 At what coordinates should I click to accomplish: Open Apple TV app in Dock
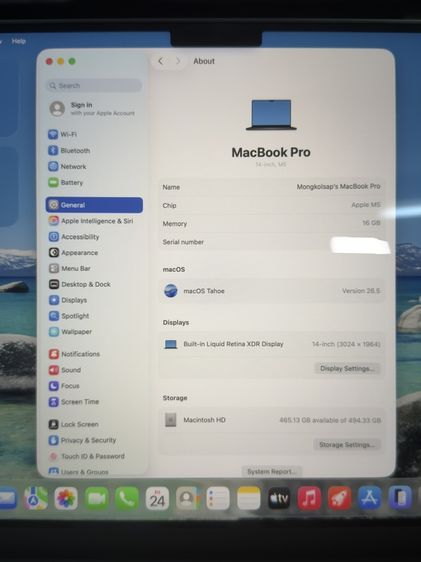[x=279, y=498]
